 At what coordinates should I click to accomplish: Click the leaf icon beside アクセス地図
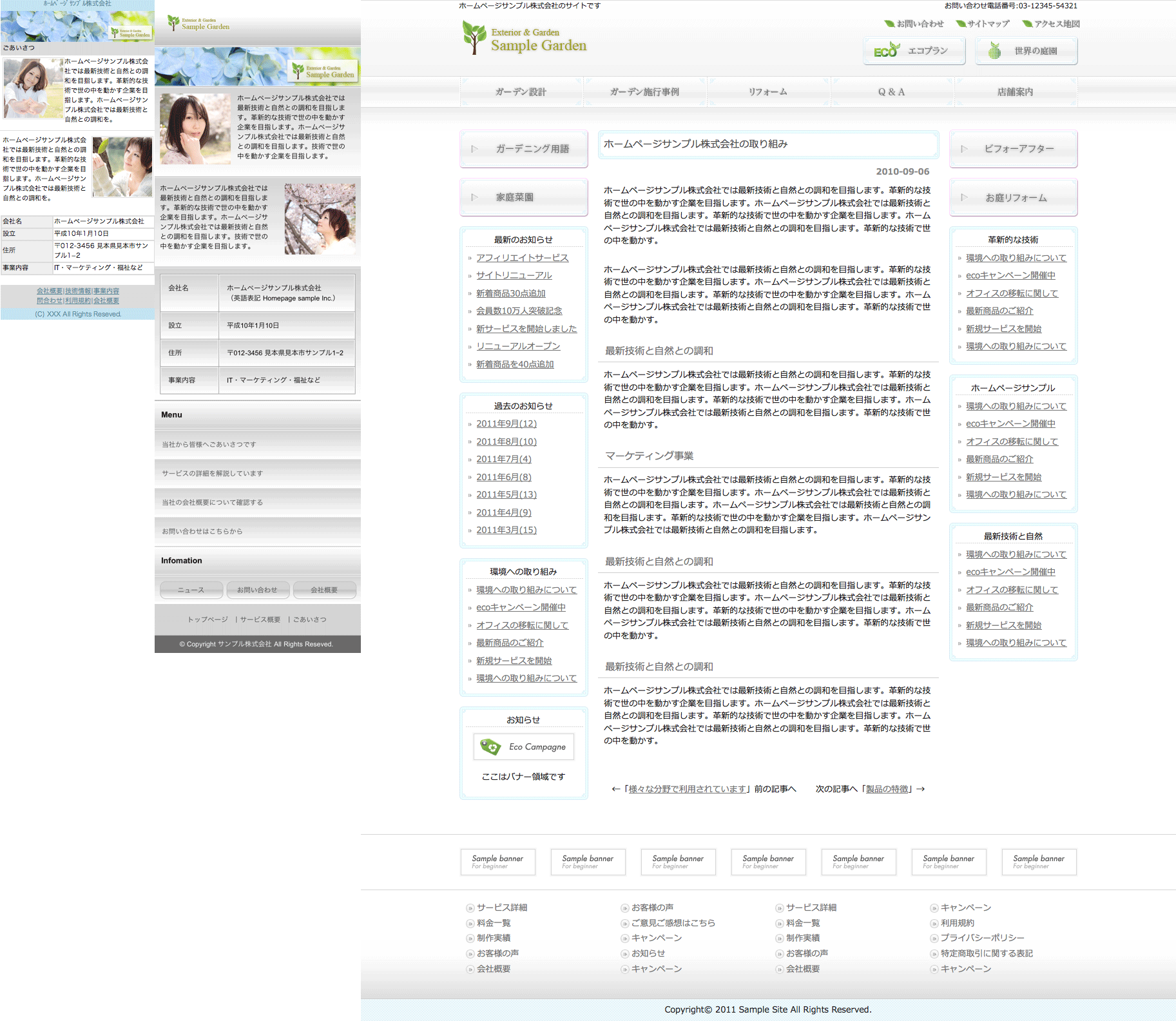tap(1028, 24)
